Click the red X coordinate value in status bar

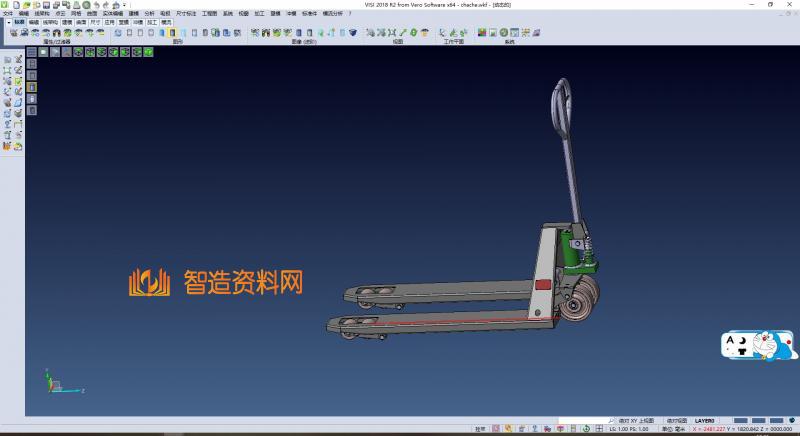[709, 429]
